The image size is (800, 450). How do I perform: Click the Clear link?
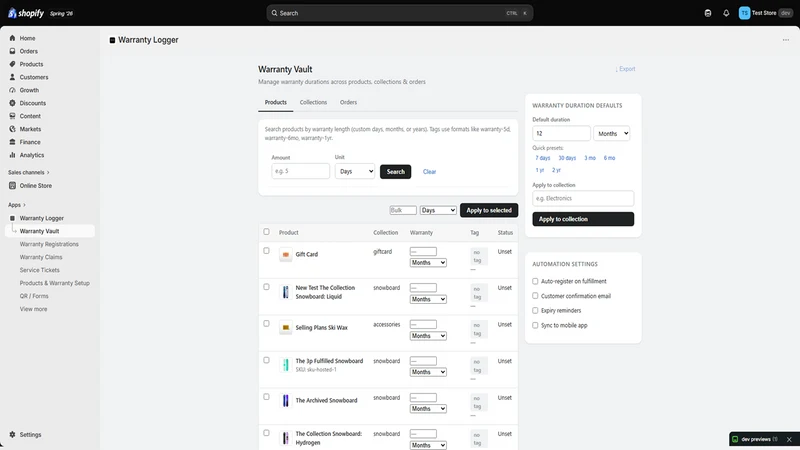pyautogui.click(x=430, y=172)
